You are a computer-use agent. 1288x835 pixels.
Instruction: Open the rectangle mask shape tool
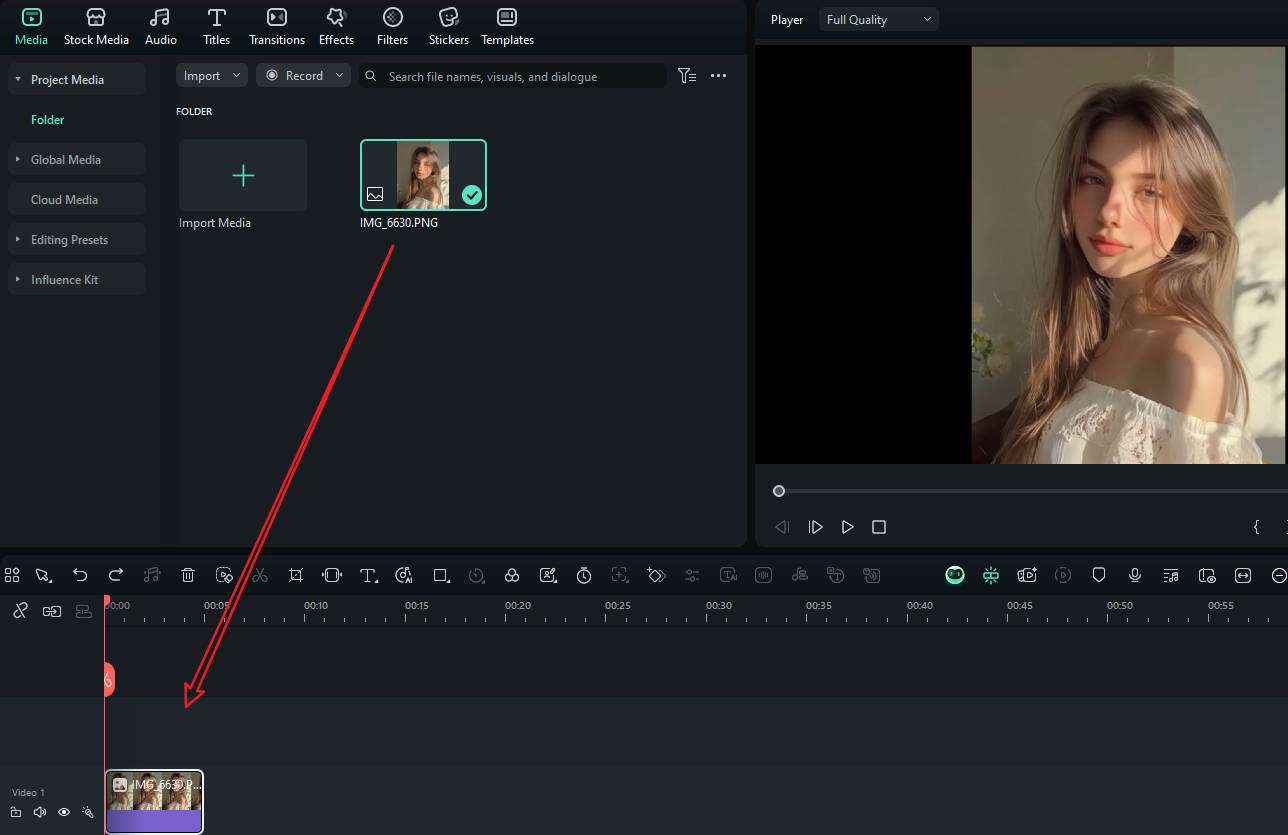(440, 575)
